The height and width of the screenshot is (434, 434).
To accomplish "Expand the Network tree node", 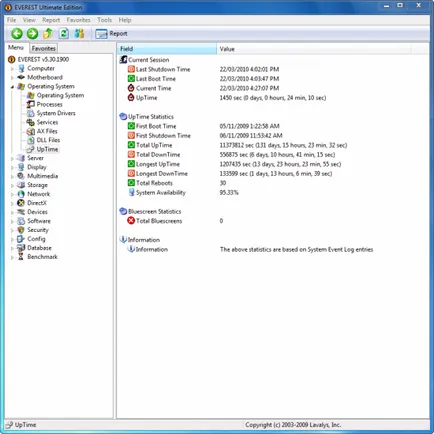I will click(x=12, y=194).
